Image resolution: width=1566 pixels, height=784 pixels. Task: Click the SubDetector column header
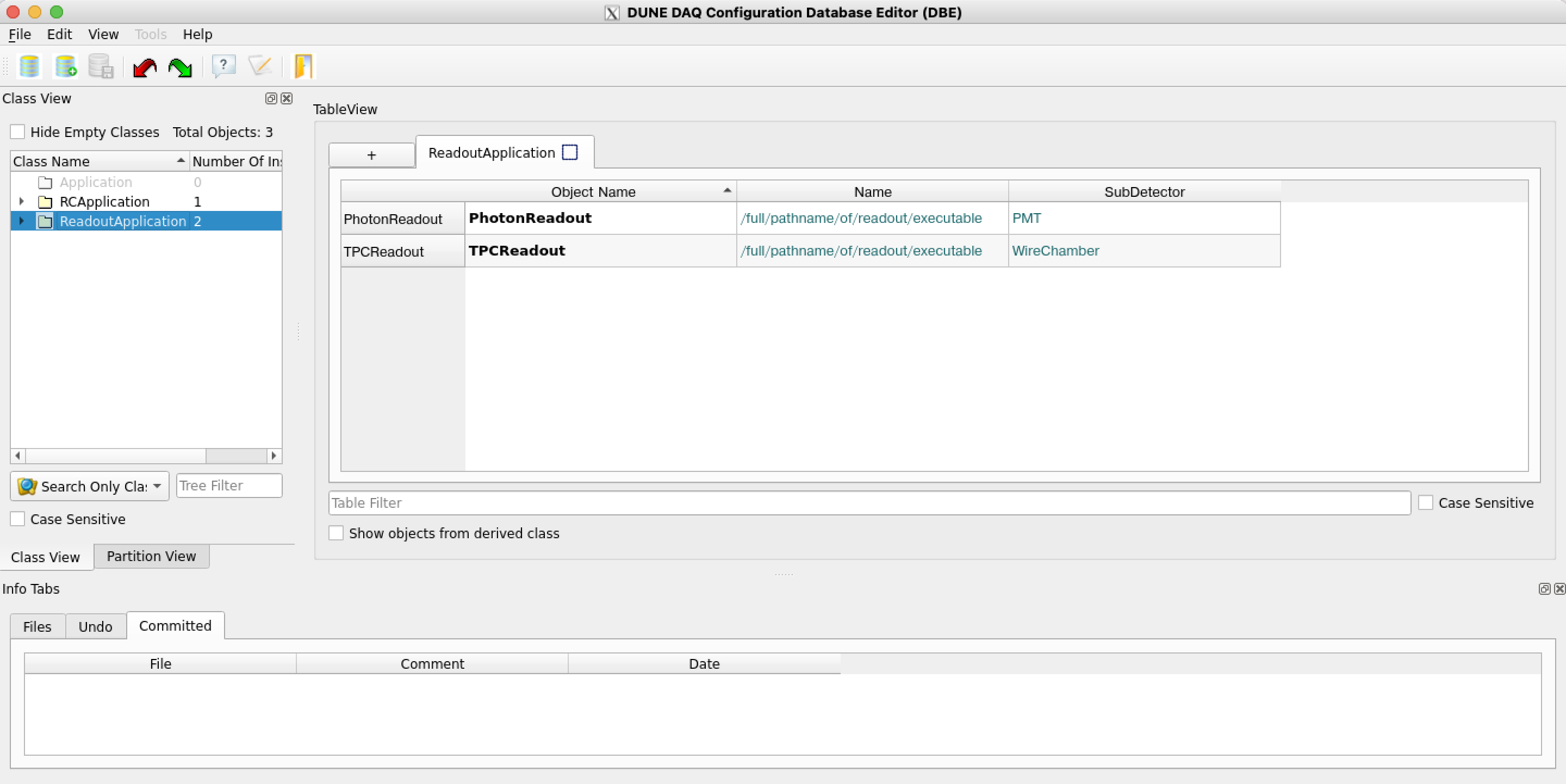(1144, 191)
